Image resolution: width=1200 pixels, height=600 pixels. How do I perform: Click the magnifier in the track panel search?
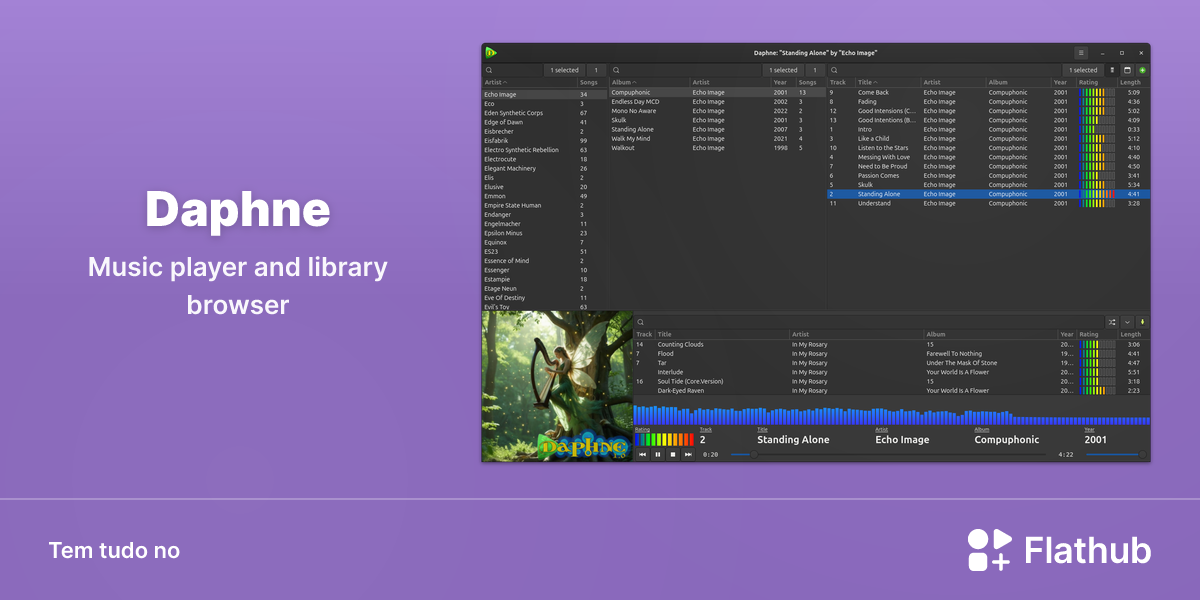836,70
